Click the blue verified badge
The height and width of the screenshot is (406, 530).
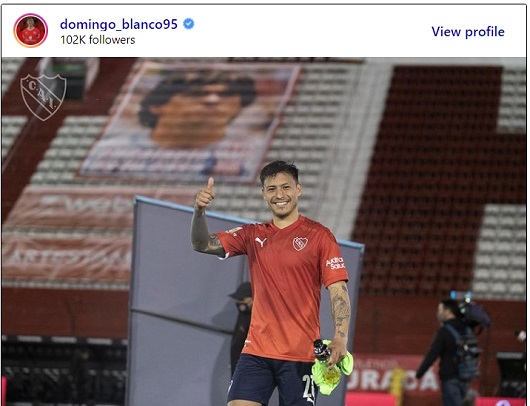click(x=189, y=24)
